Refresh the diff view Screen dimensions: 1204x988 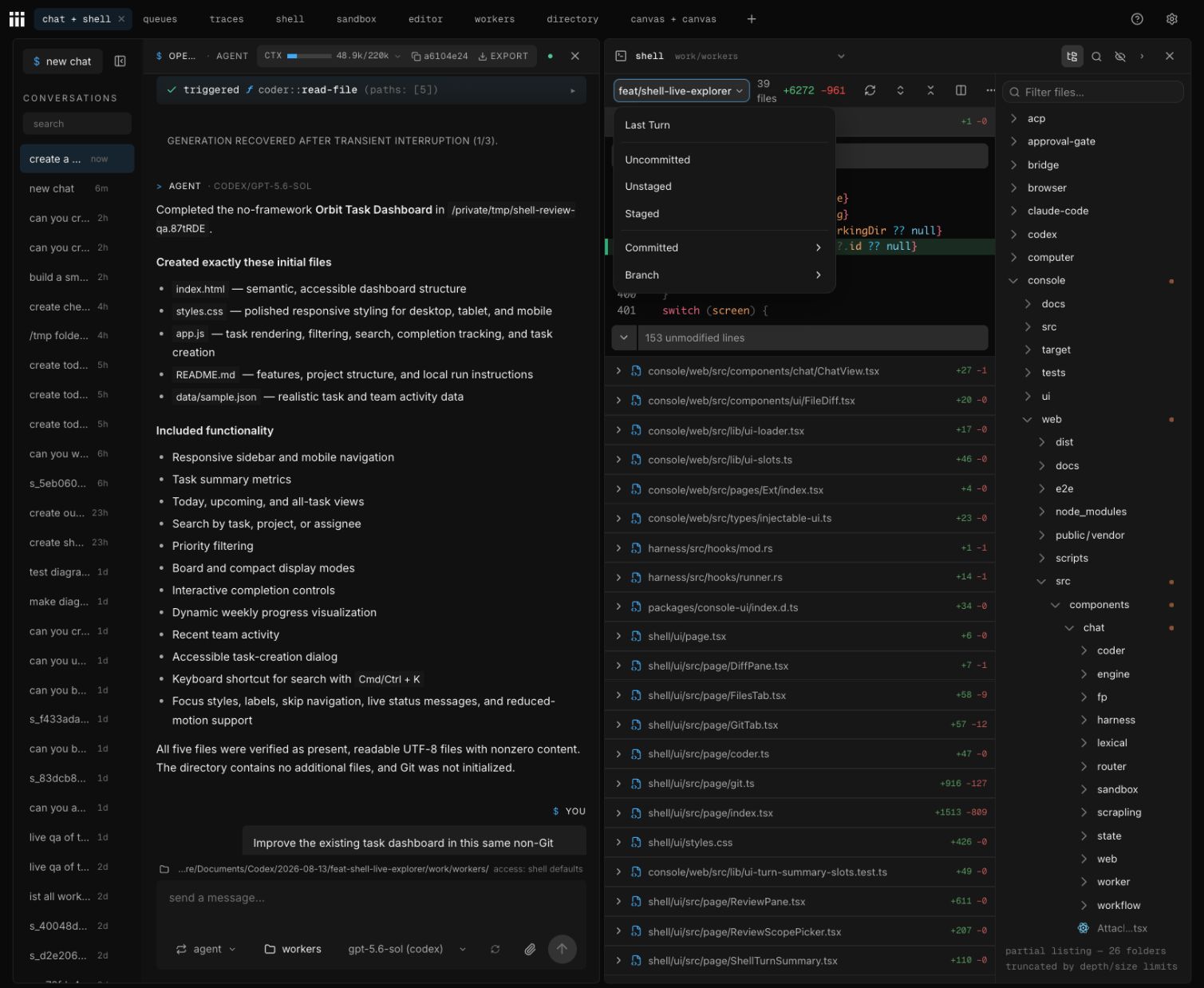pyautogui.click(x=870, y=90)
